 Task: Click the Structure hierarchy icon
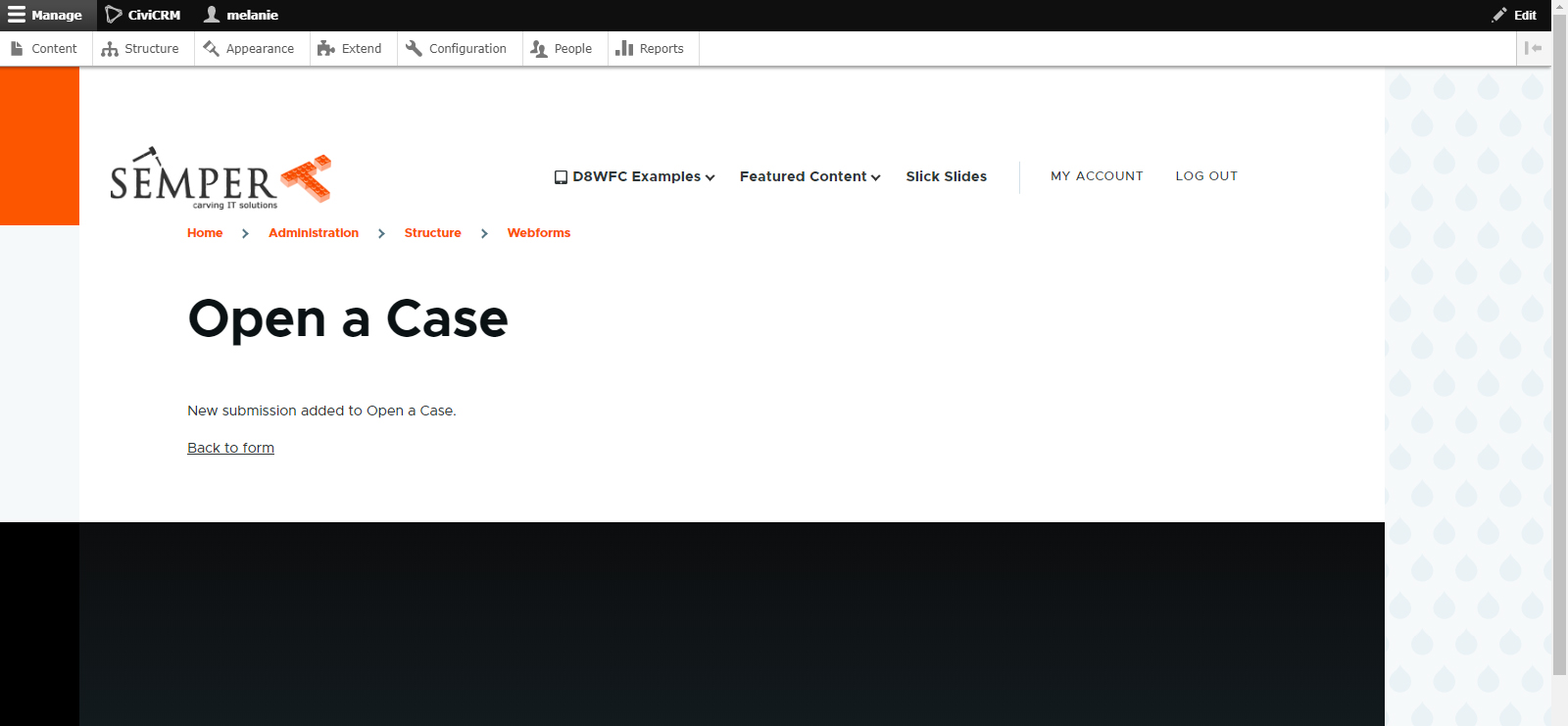tap(110, 48)
